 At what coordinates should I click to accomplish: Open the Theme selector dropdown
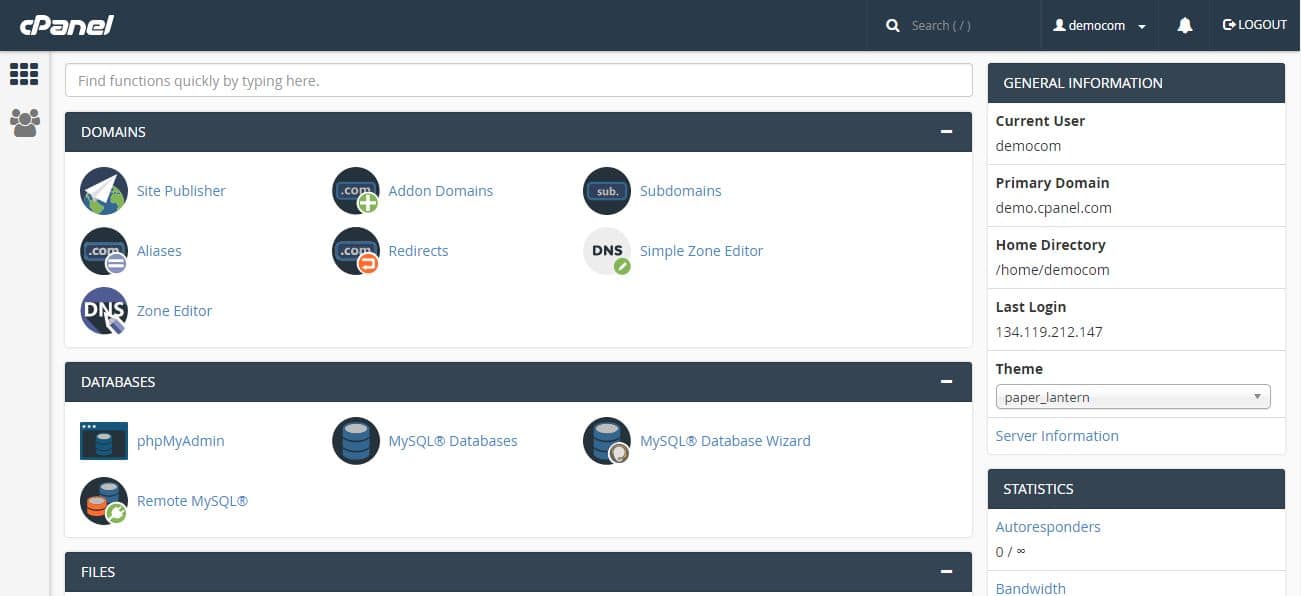click(1132, 396)
